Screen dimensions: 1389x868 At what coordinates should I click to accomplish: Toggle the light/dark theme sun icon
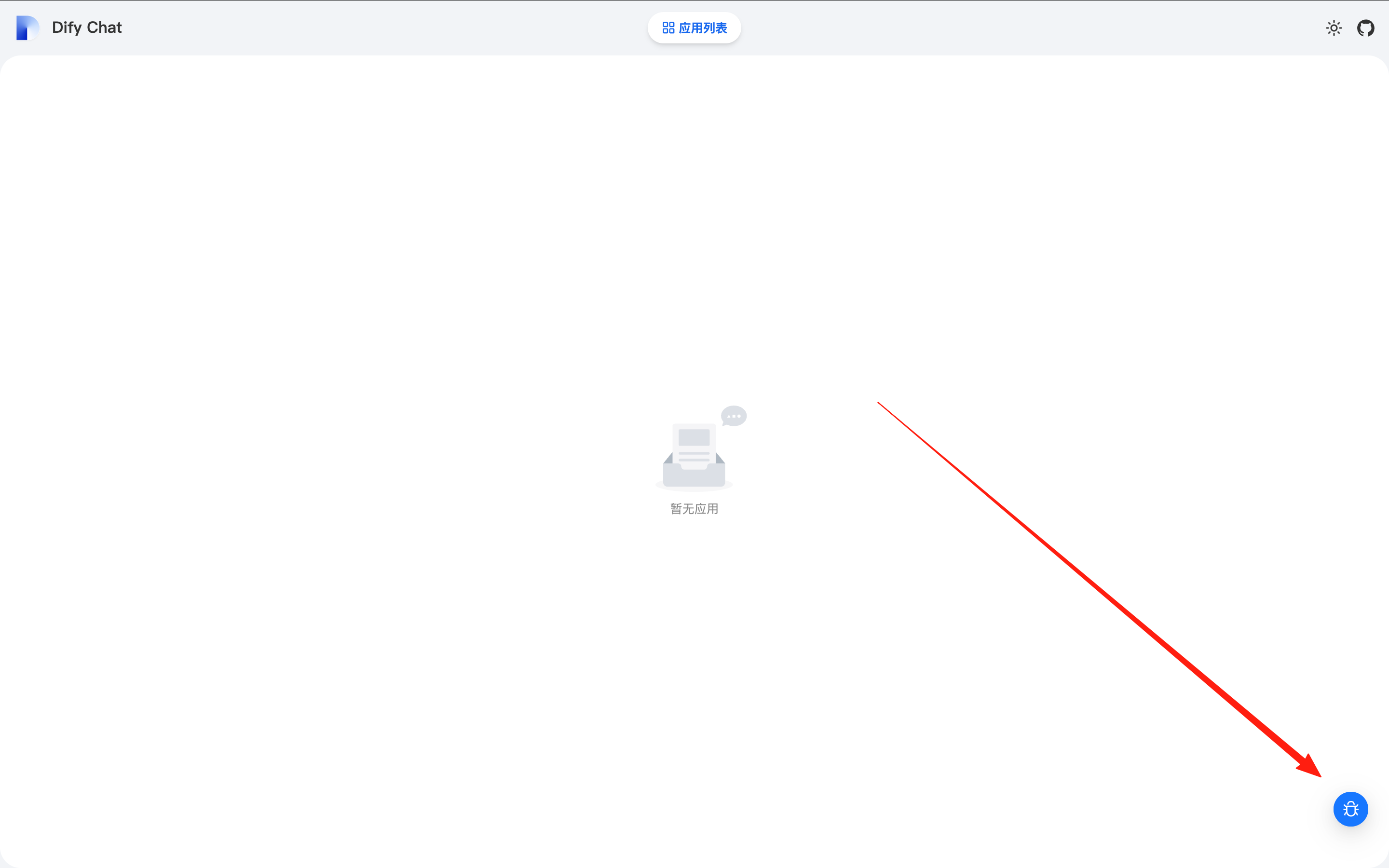pos(1334,27)
